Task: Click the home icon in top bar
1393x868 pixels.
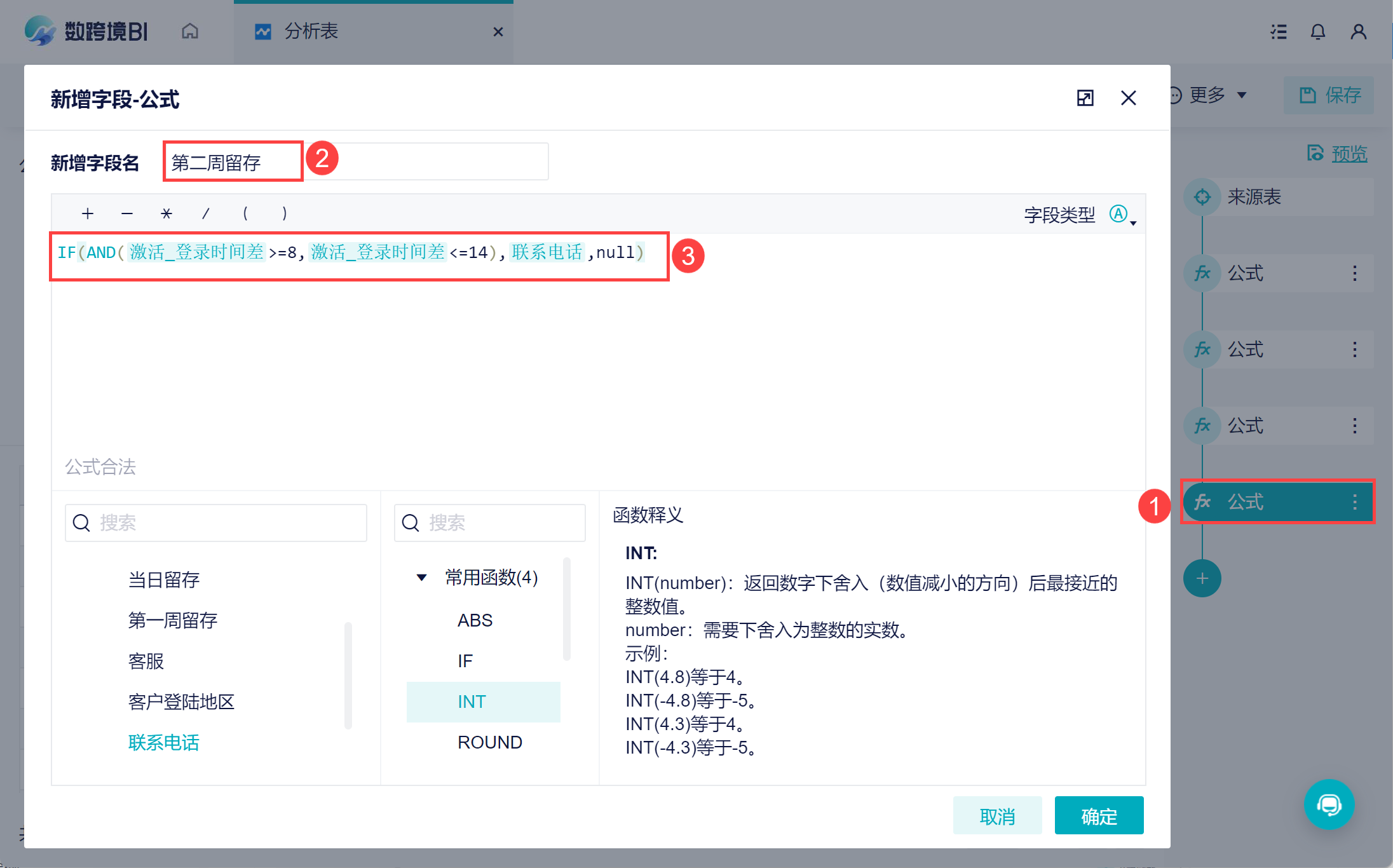Action: pos(189,31)
